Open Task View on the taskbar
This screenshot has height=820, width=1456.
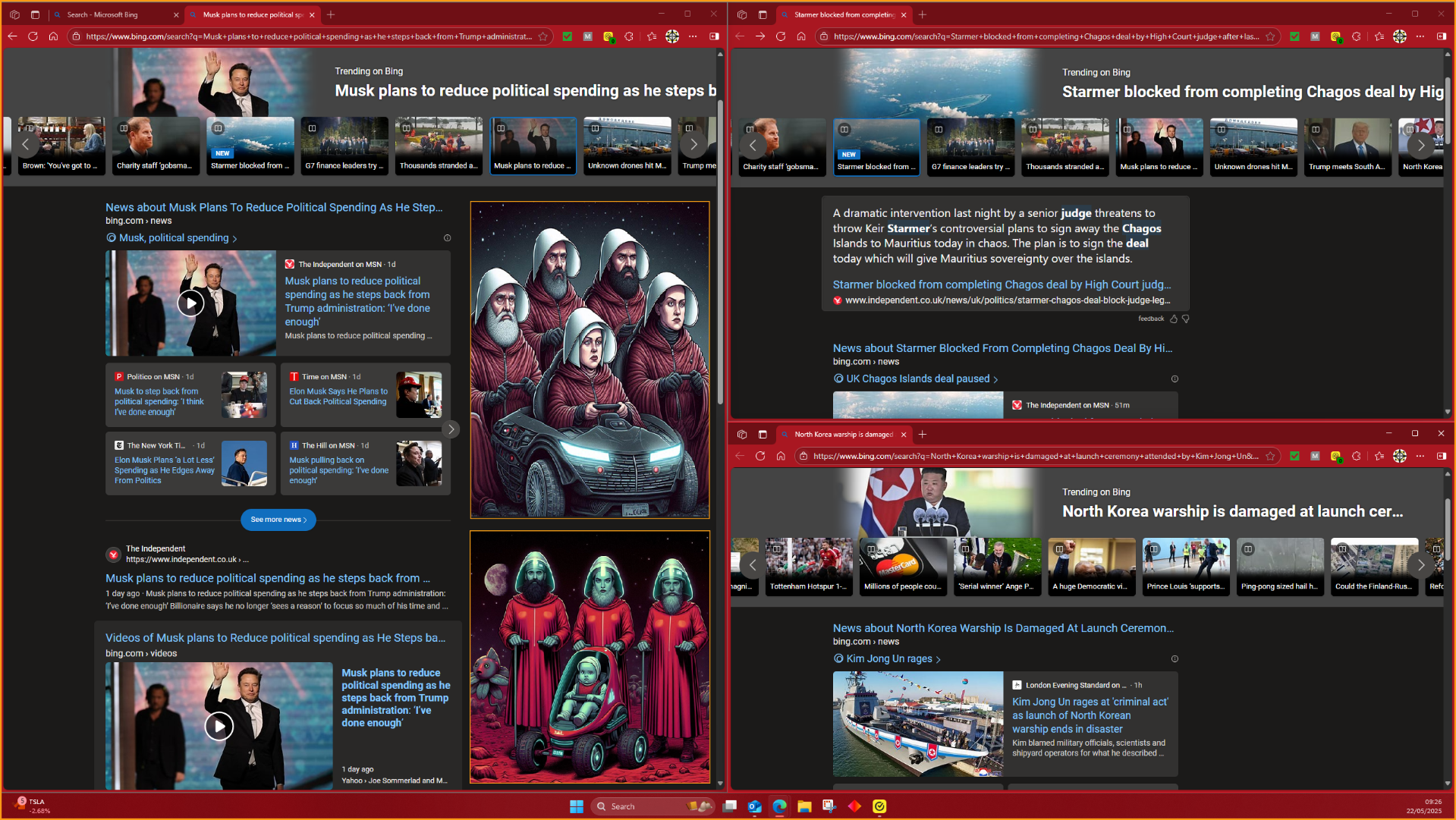click(729, 806)
